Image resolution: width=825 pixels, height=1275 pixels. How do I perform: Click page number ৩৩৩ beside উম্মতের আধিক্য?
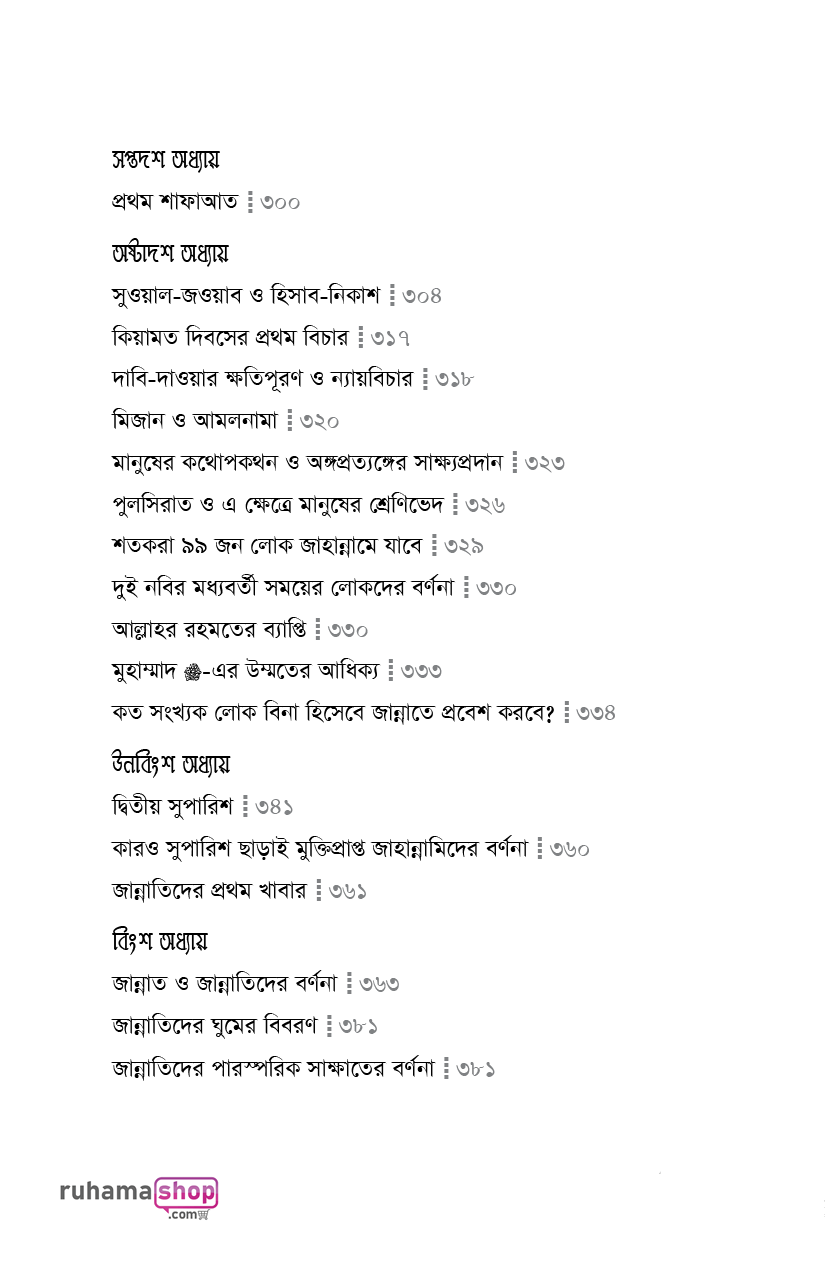(422, 671)
